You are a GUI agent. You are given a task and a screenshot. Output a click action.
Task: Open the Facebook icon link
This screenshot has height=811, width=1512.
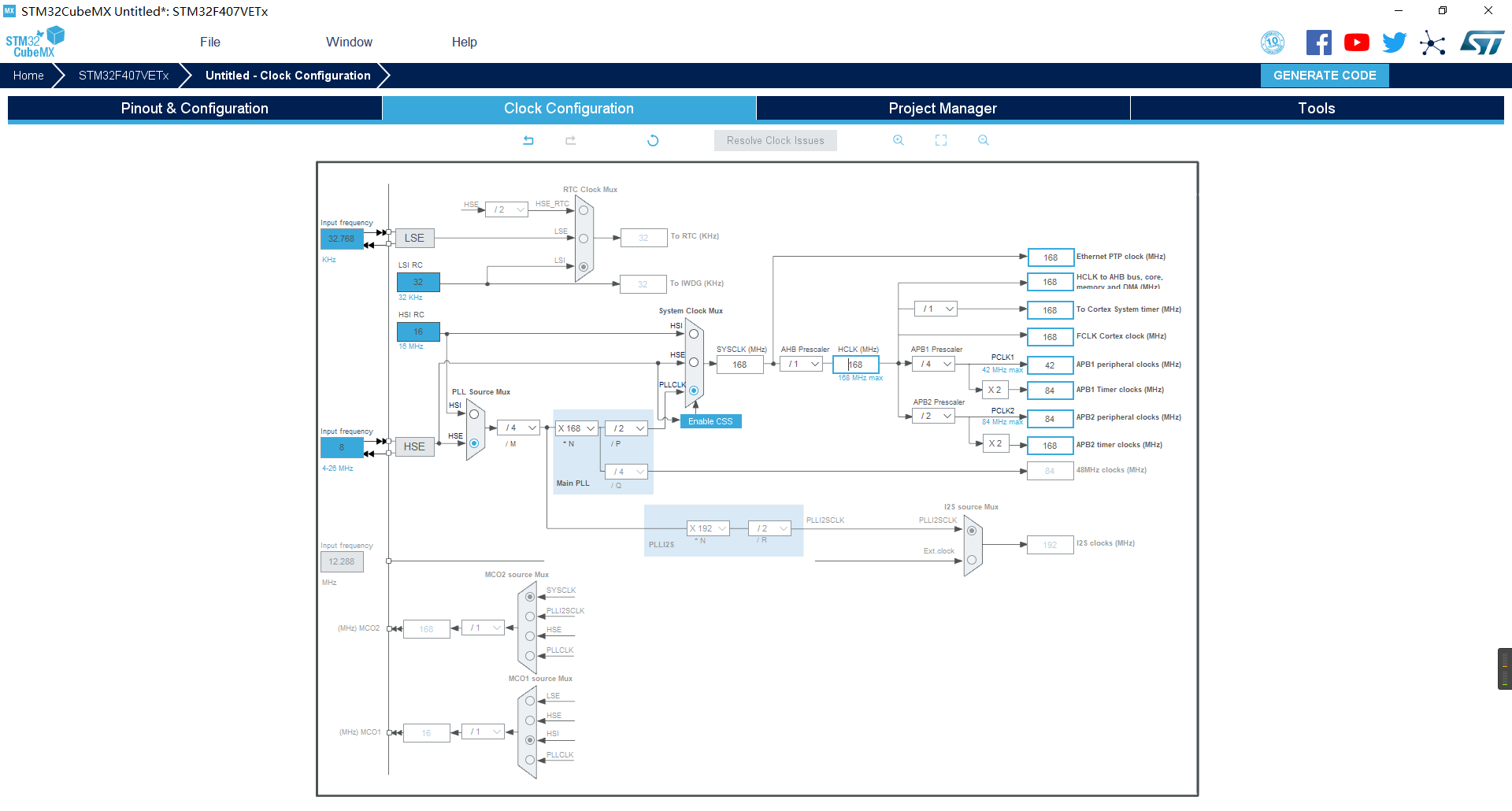coord(1318,43)
